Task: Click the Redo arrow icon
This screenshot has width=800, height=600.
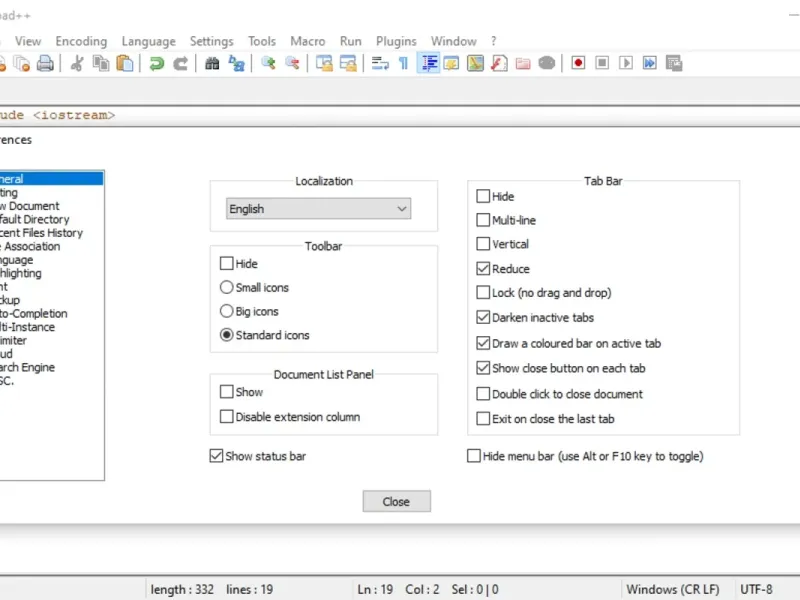Action: (x=180, y=63)
